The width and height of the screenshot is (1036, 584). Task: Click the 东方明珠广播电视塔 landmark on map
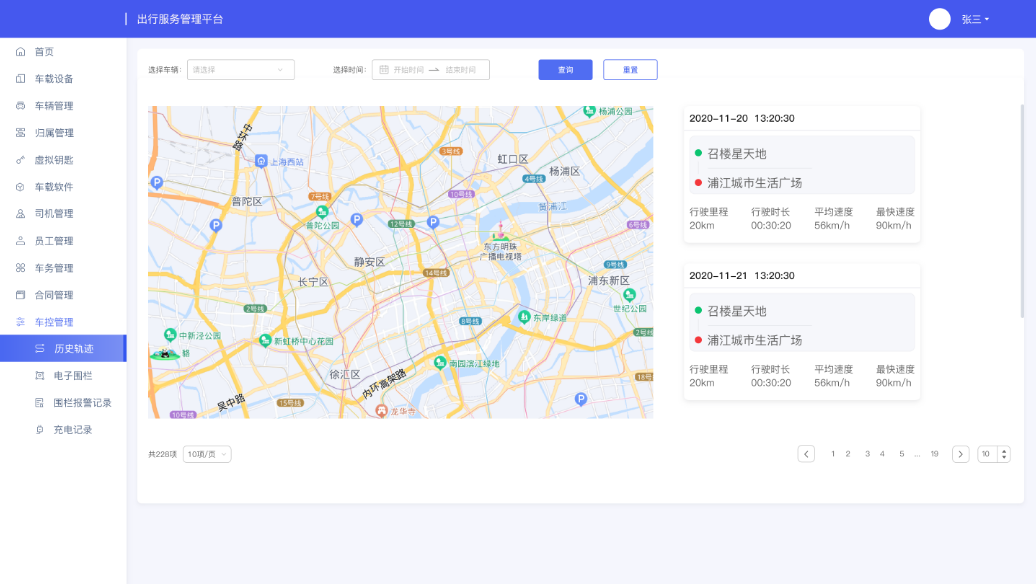coord(500,233)
